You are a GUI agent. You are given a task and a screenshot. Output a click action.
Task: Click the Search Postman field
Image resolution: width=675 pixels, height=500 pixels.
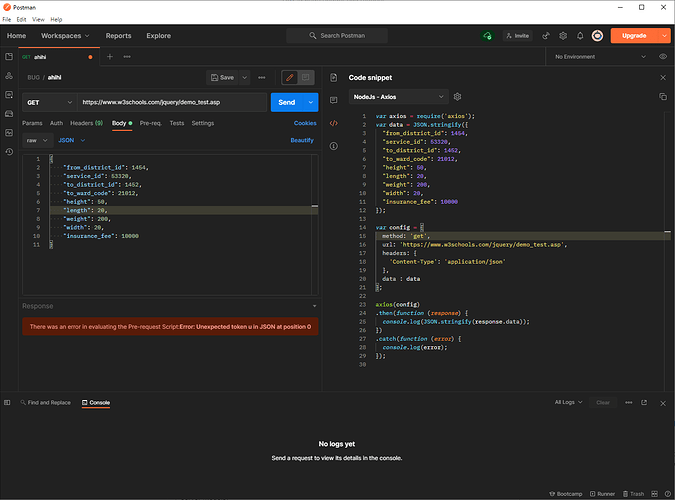pyautogui.click(x=337, y=36)
